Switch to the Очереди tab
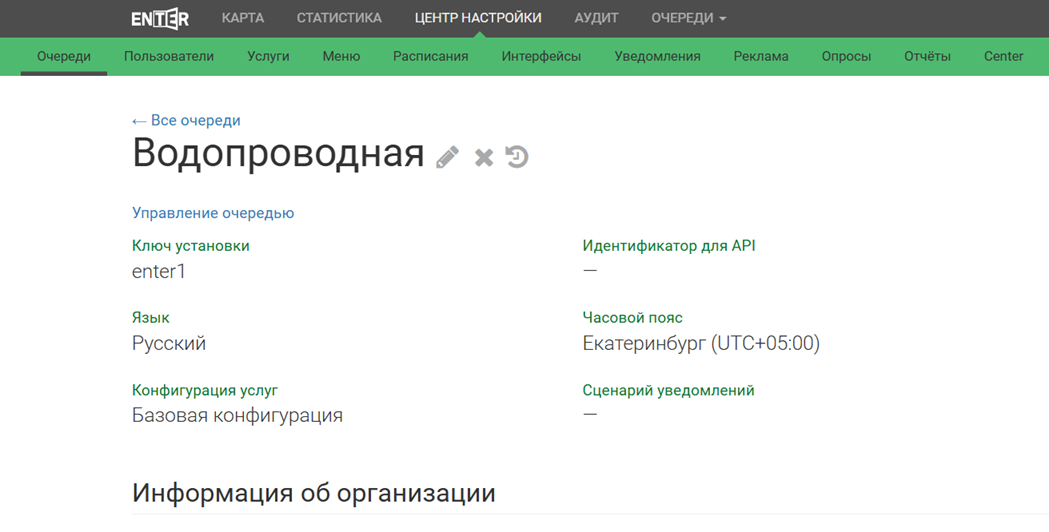The image size is (1049, 532). (x=64, y=56)
